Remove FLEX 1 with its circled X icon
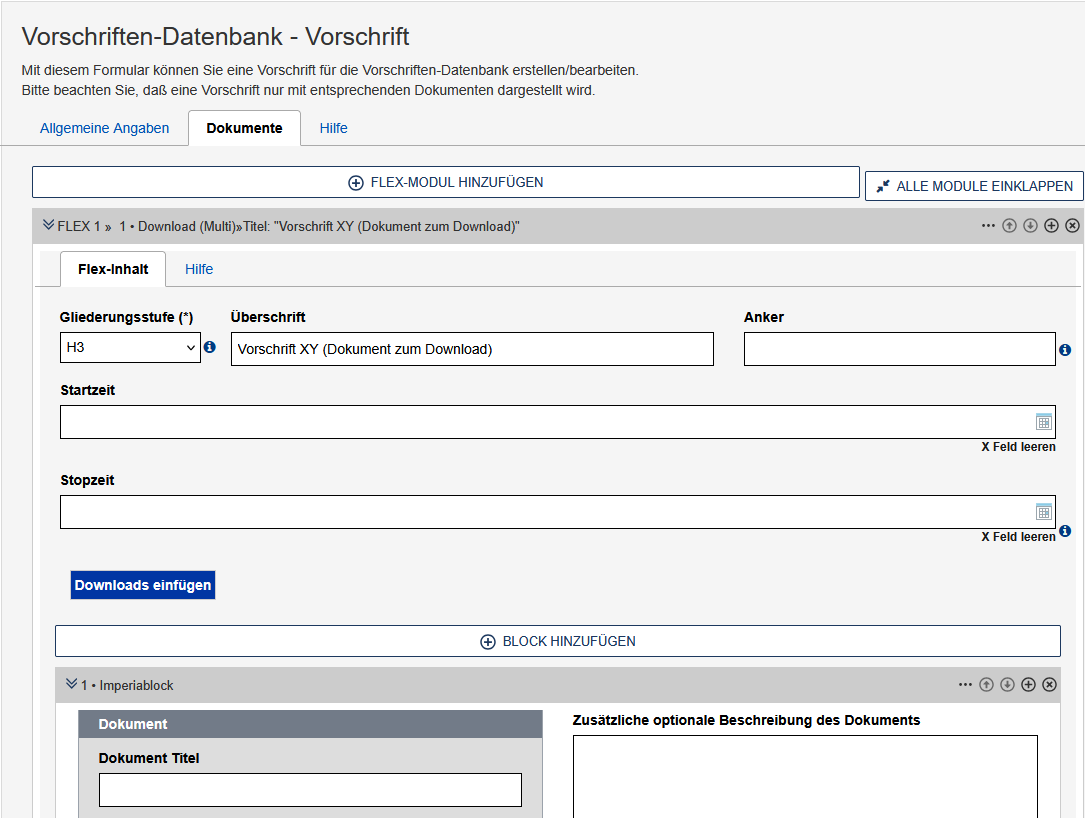Screen dimensions: 1085x818 (1072, 225)
